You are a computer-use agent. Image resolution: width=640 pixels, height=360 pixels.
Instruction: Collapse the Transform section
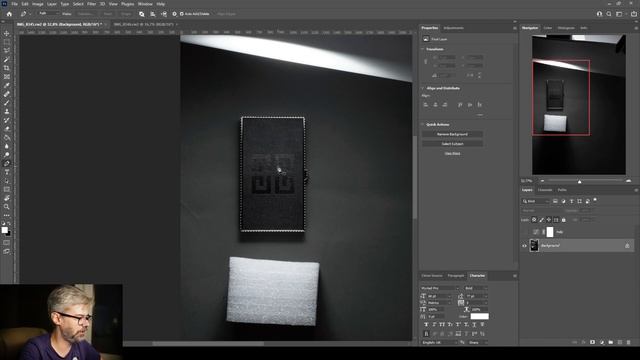click(x=422, y=49)
